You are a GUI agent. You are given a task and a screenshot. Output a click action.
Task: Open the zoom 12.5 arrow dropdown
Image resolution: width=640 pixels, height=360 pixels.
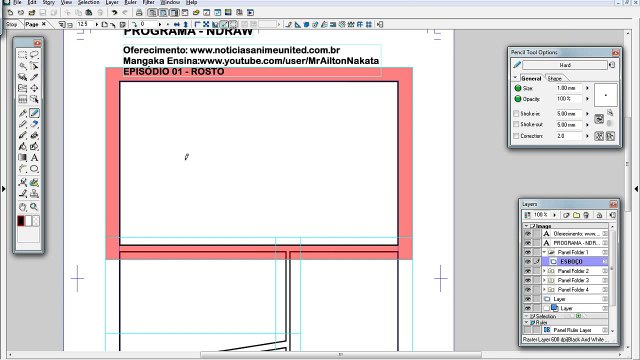coord(97,24)
